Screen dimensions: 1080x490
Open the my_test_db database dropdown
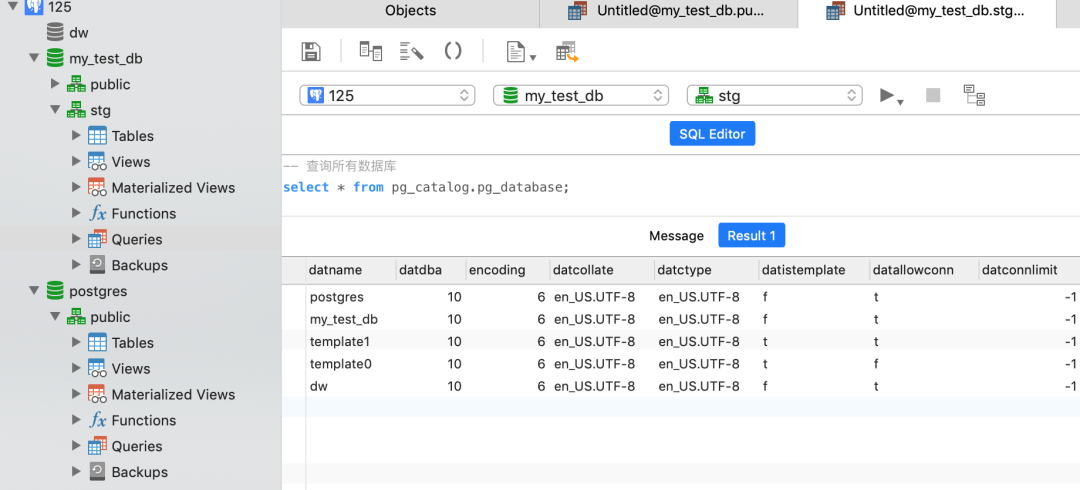pos(581,96)
